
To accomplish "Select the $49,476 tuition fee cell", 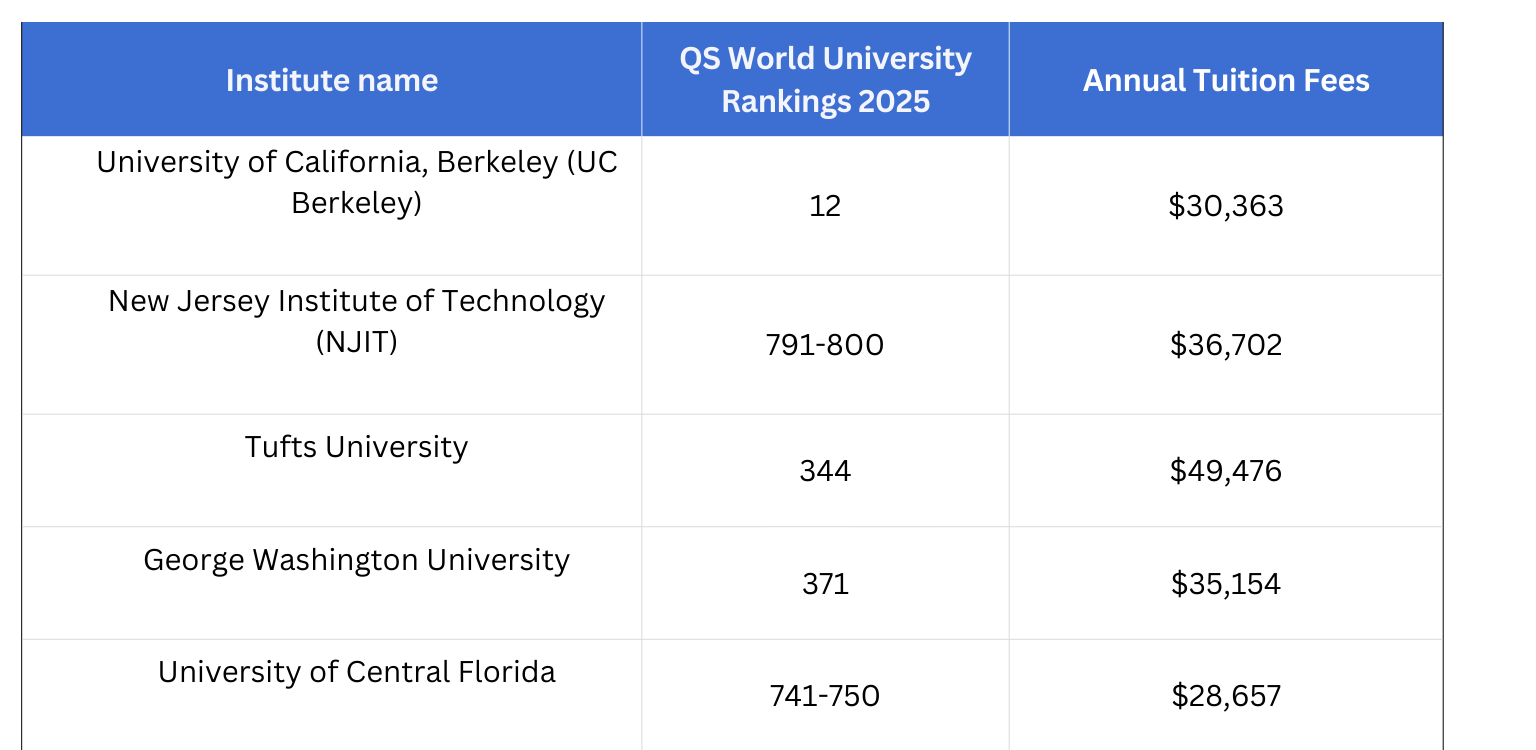I will click(1226, 471).
